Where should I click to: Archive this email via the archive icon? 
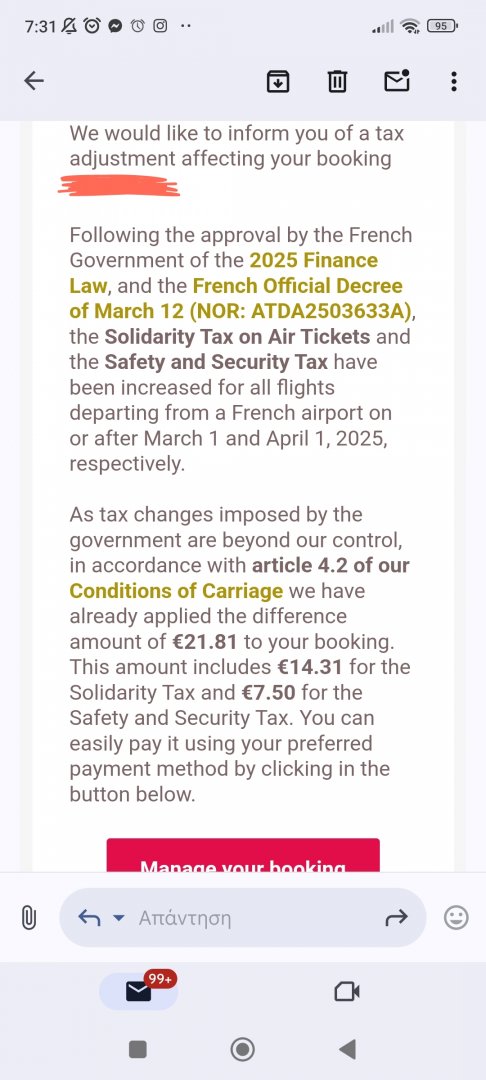(277, 82)
